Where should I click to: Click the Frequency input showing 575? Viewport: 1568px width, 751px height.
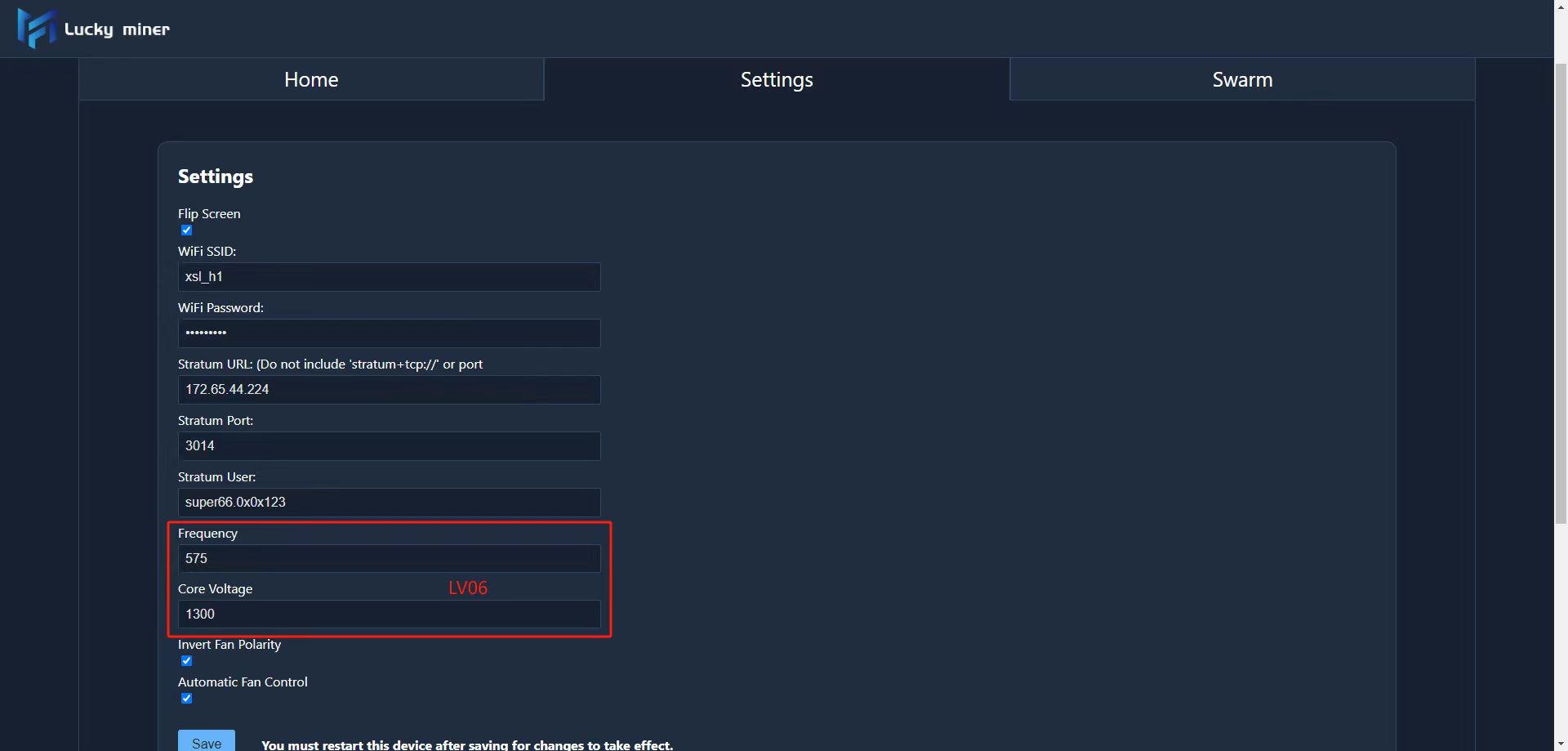tap(389, 559)
